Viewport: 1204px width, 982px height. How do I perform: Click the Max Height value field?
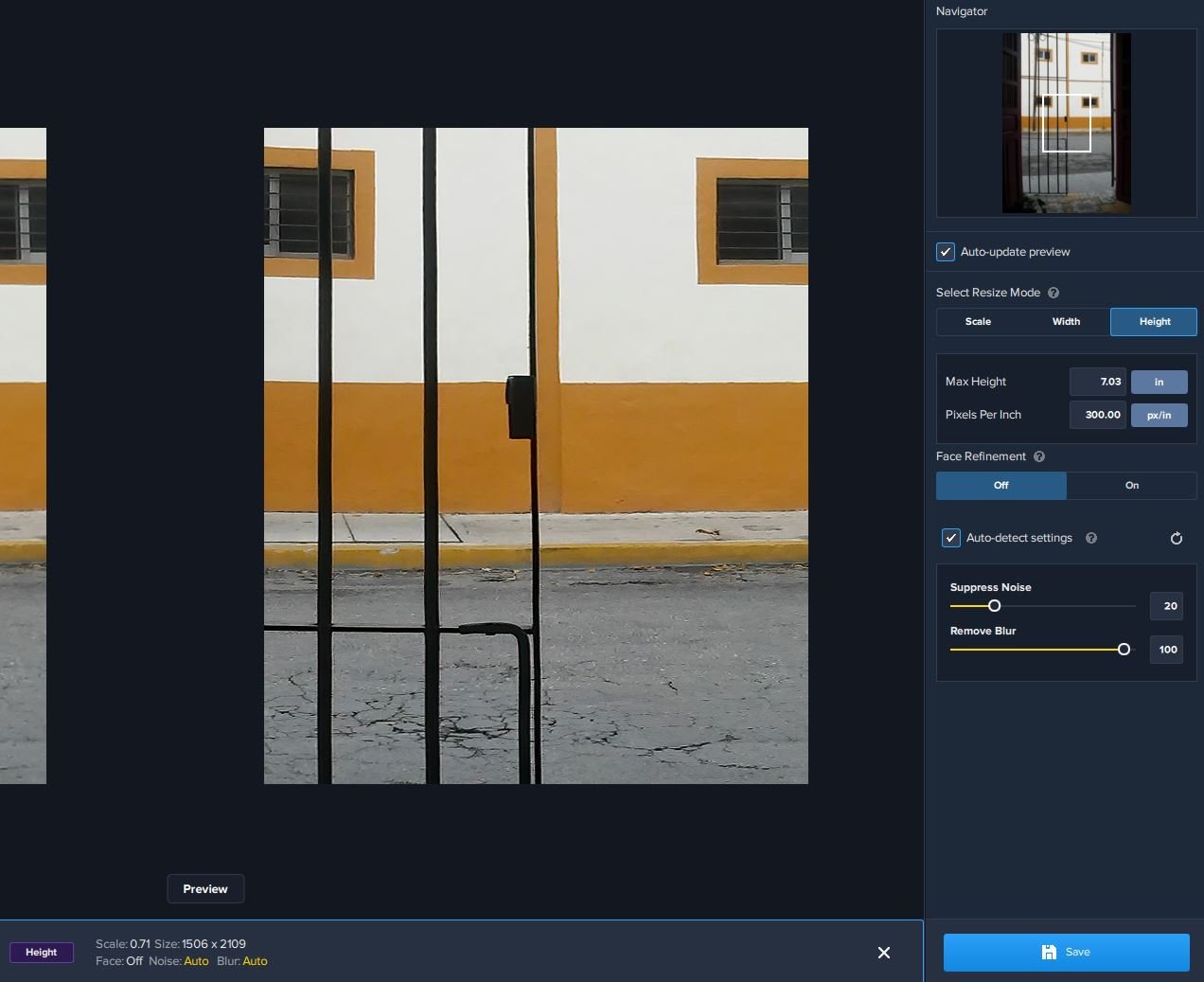coord(1098,383)
